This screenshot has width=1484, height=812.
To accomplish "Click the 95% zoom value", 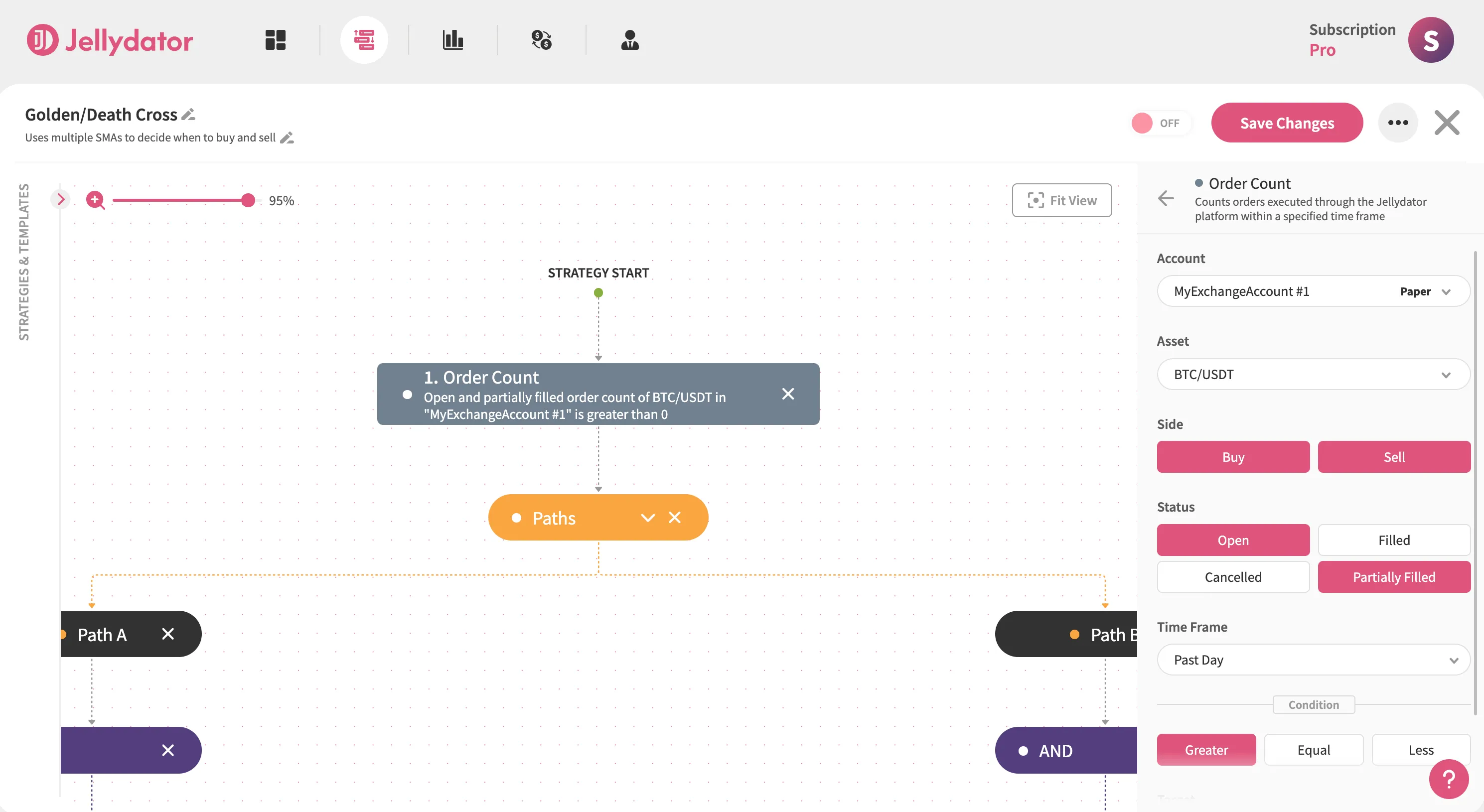I will pyautogui.click(x=281, y=200).
